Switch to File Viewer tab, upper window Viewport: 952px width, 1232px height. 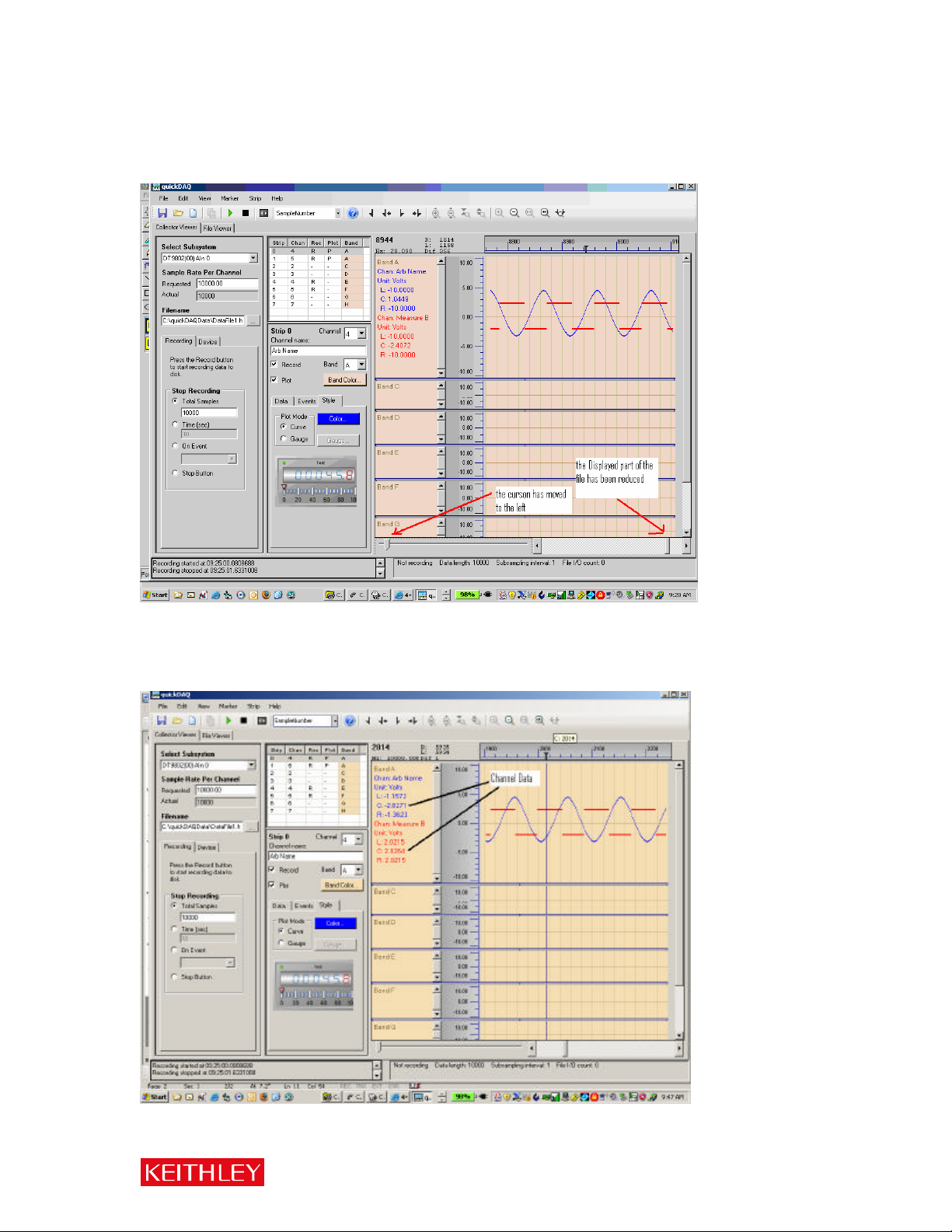point(218,229)
